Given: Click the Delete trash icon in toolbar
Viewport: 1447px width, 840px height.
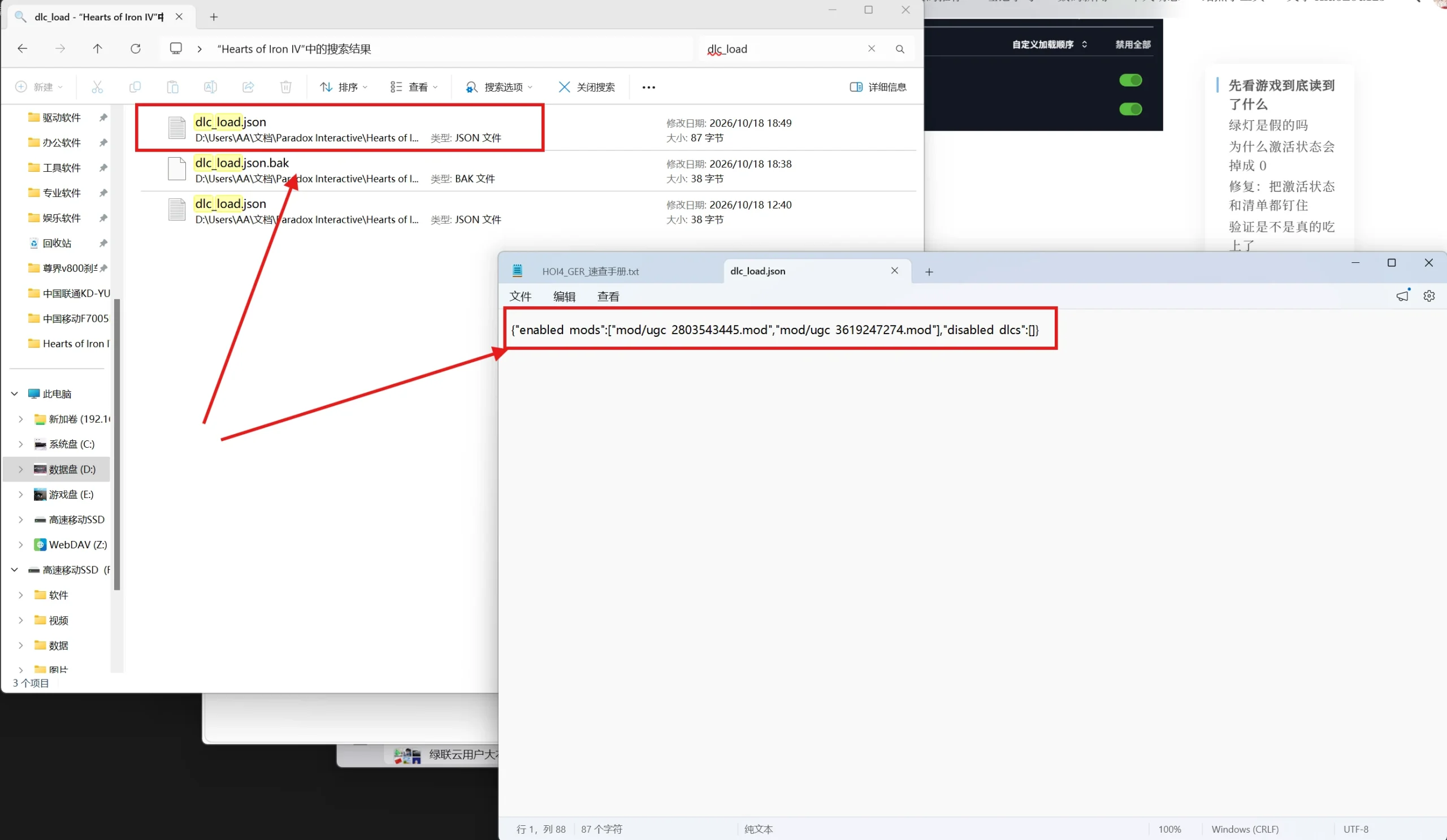Looking at the screenshot, I should 286,86.
